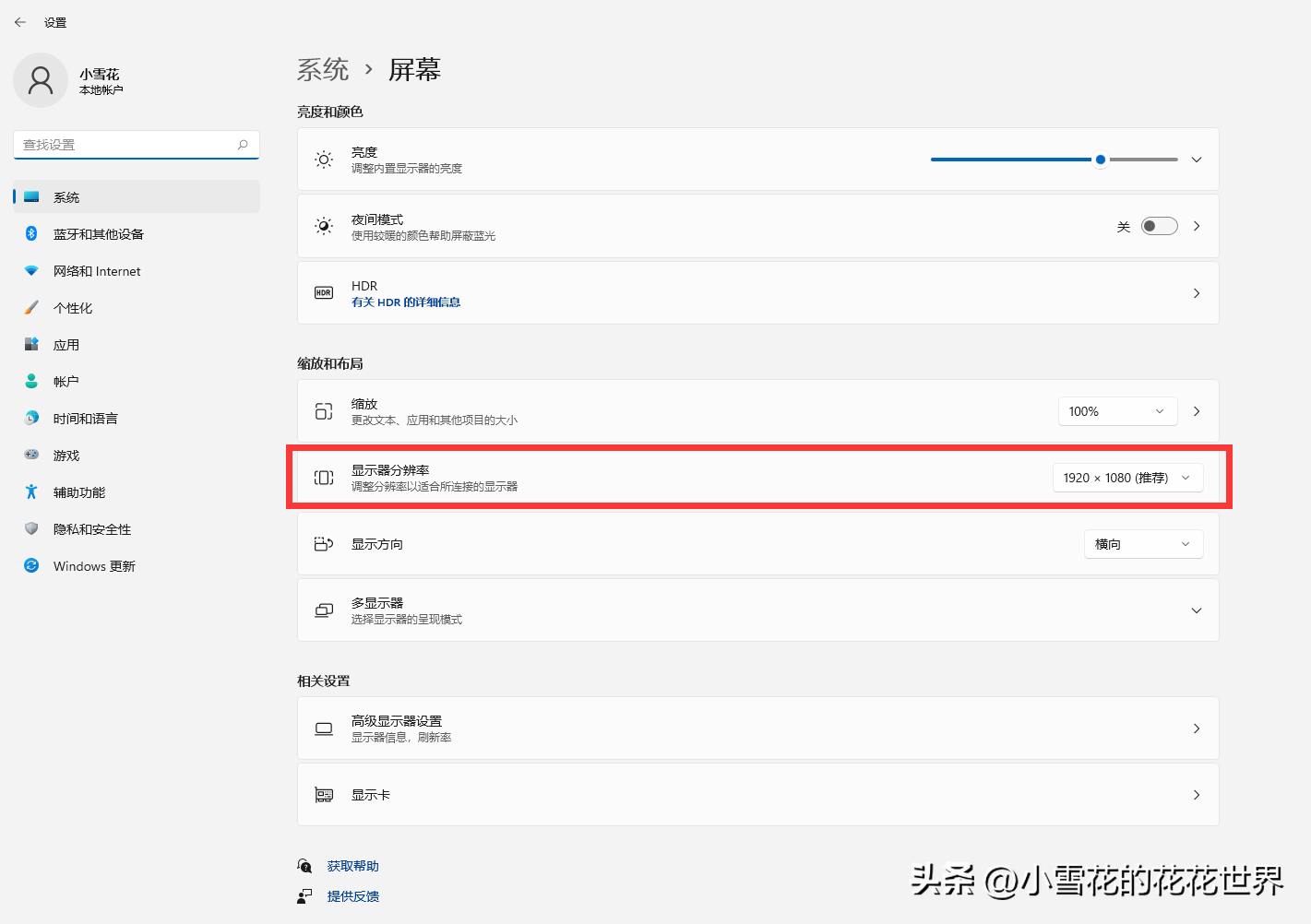Image resolution: width=1311 pixels, height=924 pixels.
Task: Click the 提供反馈 link
Action: (352, 896)
